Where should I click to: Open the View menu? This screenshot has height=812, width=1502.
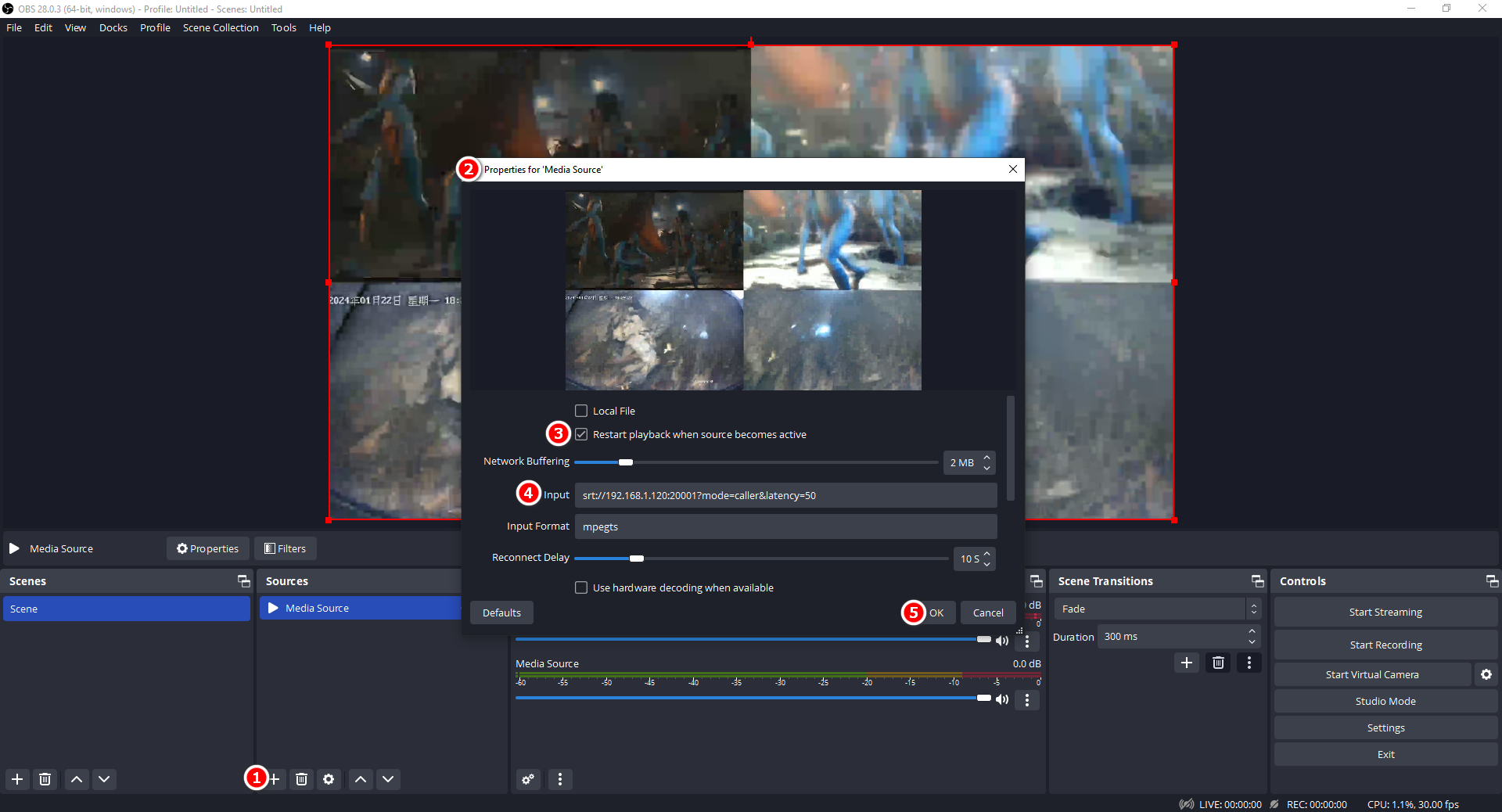click(75, 27)
